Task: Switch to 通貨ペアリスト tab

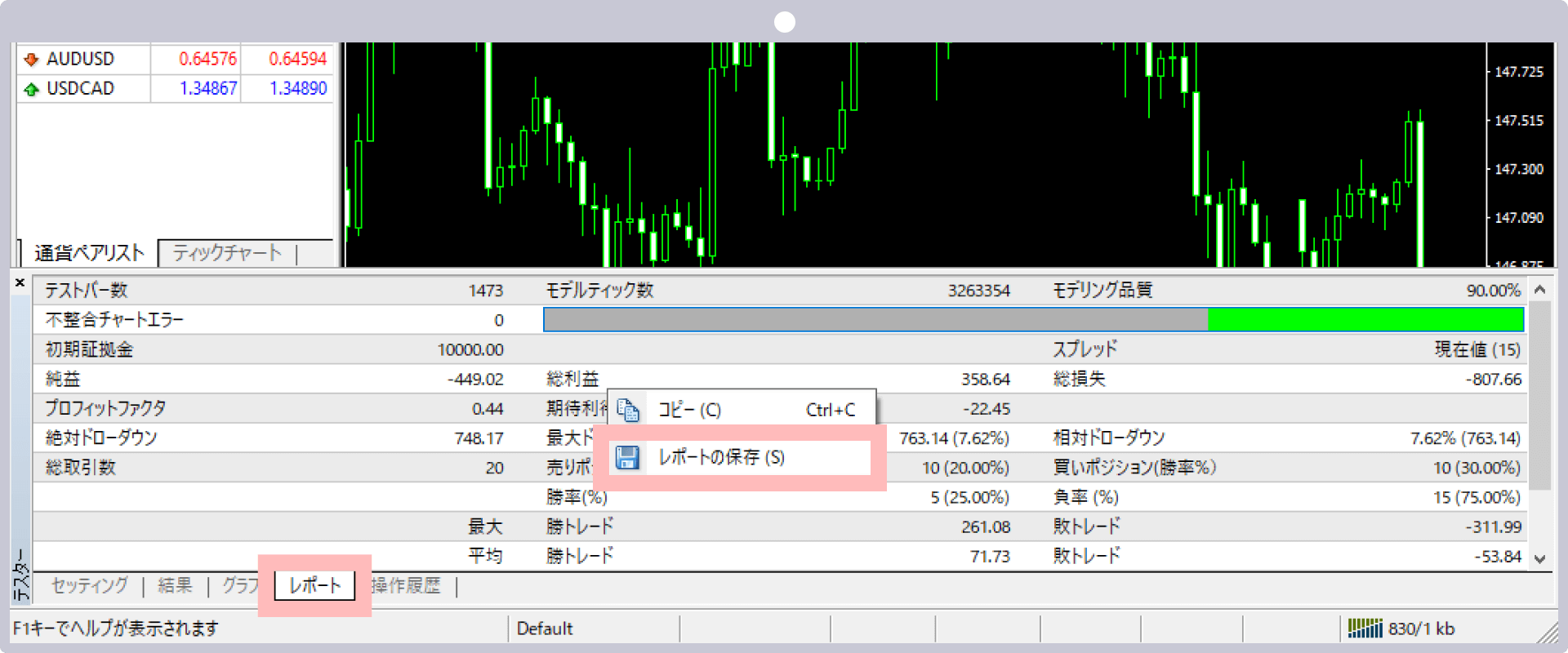Action: point(89,253)
